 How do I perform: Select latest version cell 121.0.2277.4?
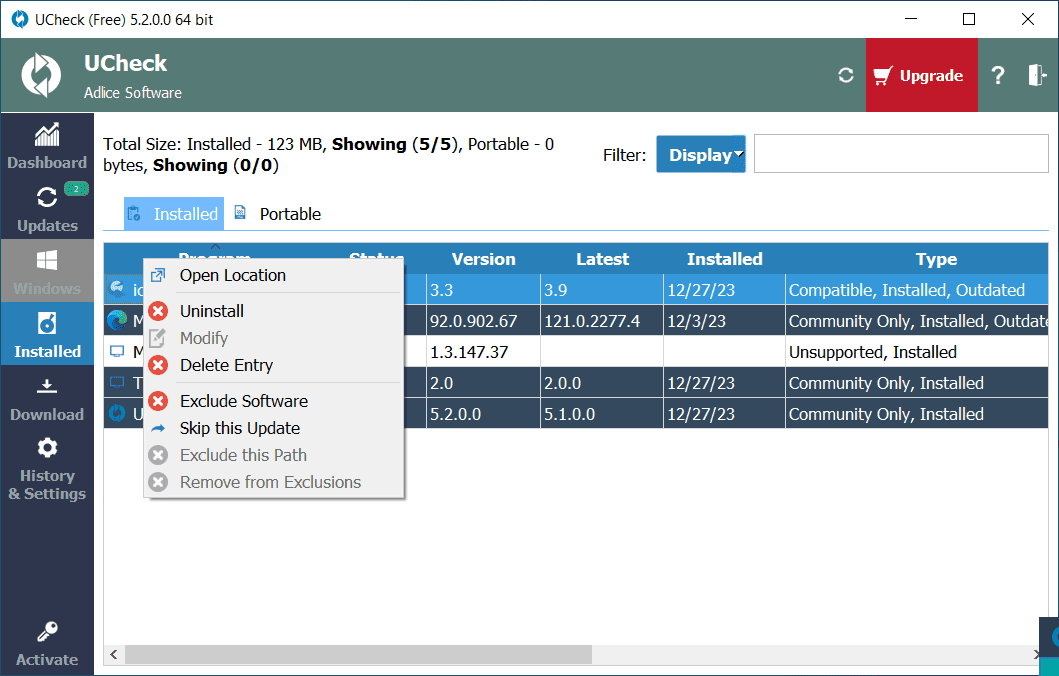point(602,321)
